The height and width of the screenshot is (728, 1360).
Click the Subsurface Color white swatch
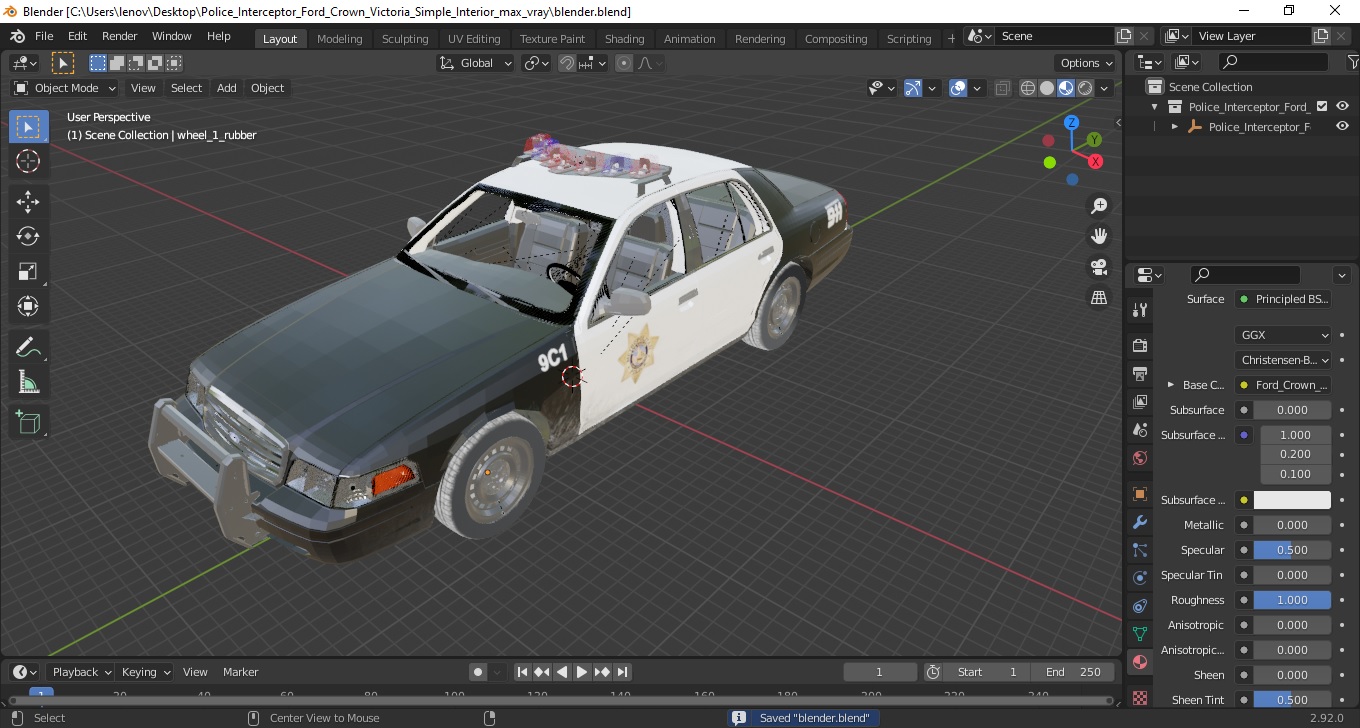click(x=1292, y=500)
